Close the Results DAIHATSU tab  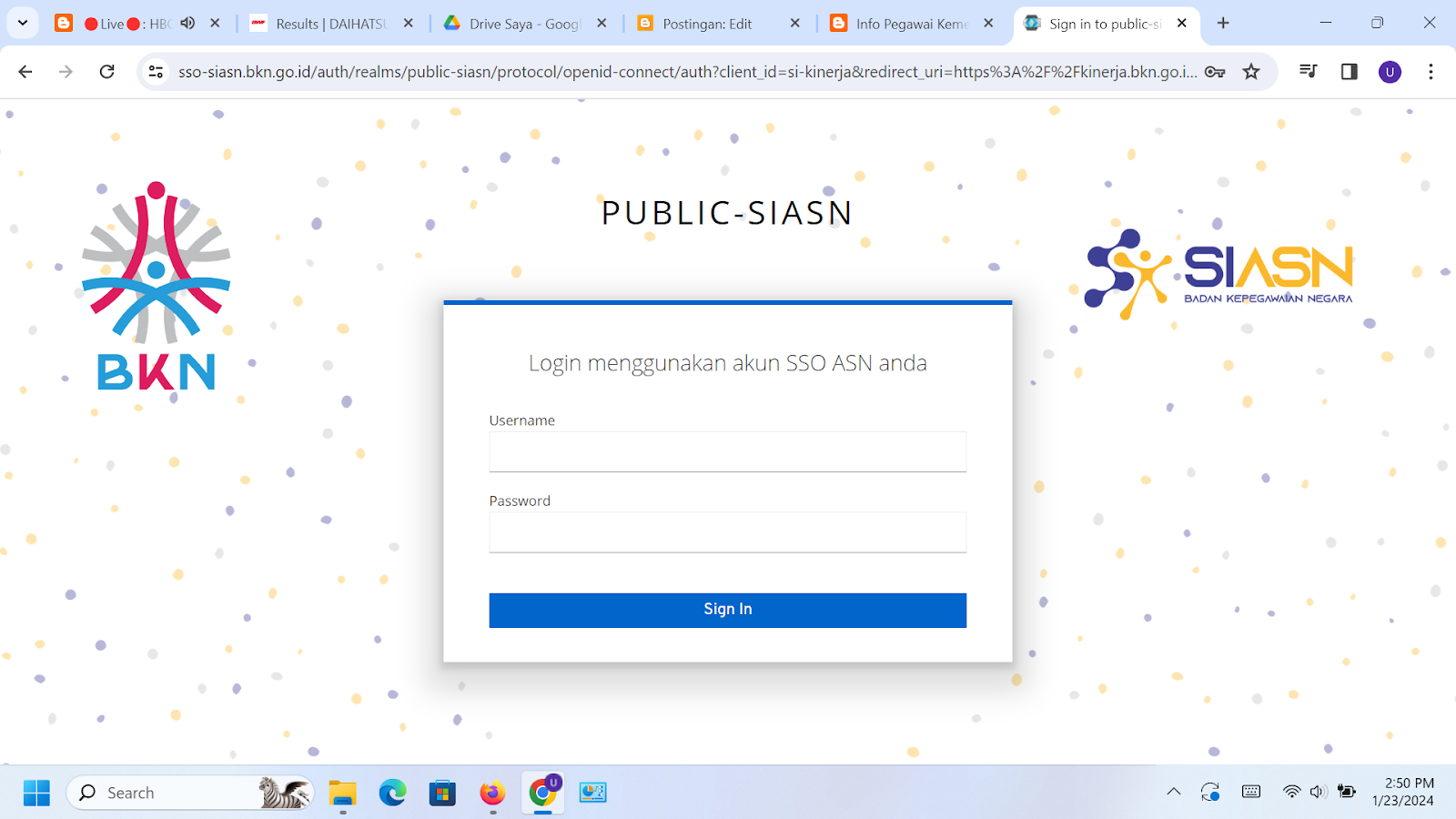(409, 24)
